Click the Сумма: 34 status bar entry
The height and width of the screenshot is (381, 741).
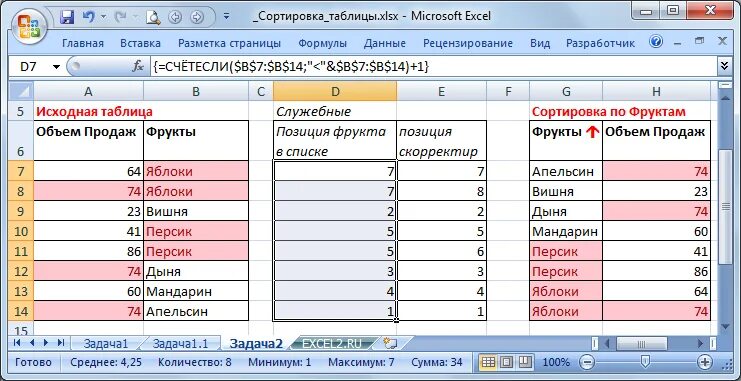[437, 363]
